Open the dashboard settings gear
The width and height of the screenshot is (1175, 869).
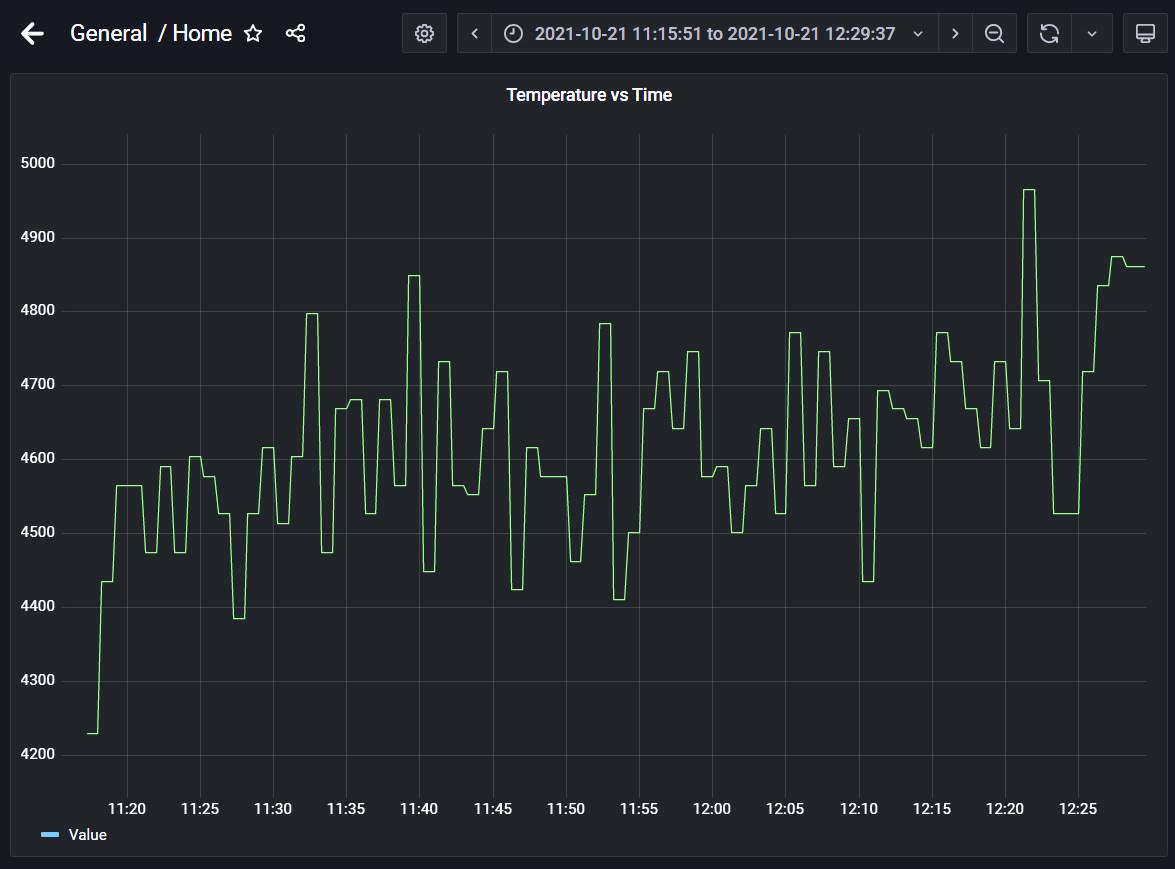point(424,33)
